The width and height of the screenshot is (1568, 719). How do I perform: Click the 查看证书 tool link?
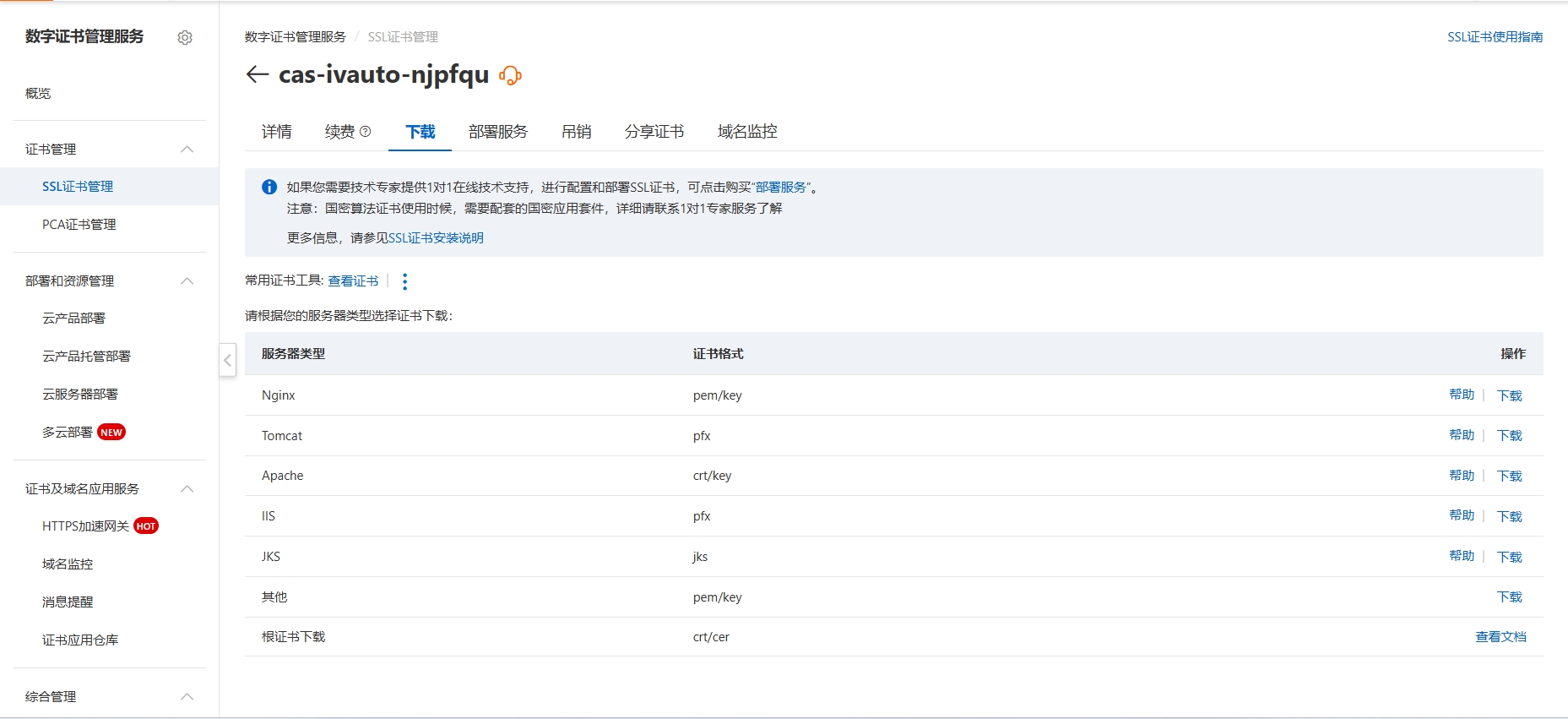[353, 281]
